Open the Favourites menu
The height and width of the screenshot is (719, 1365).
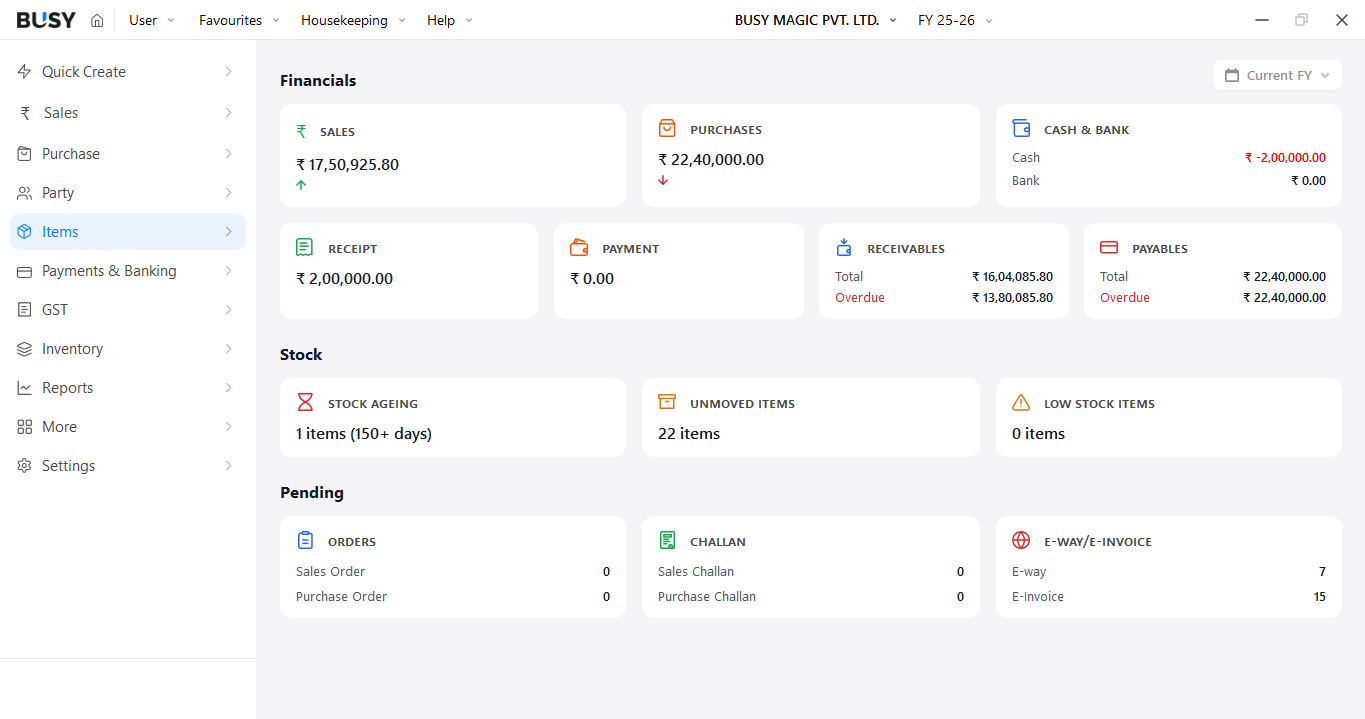(239, 20)
